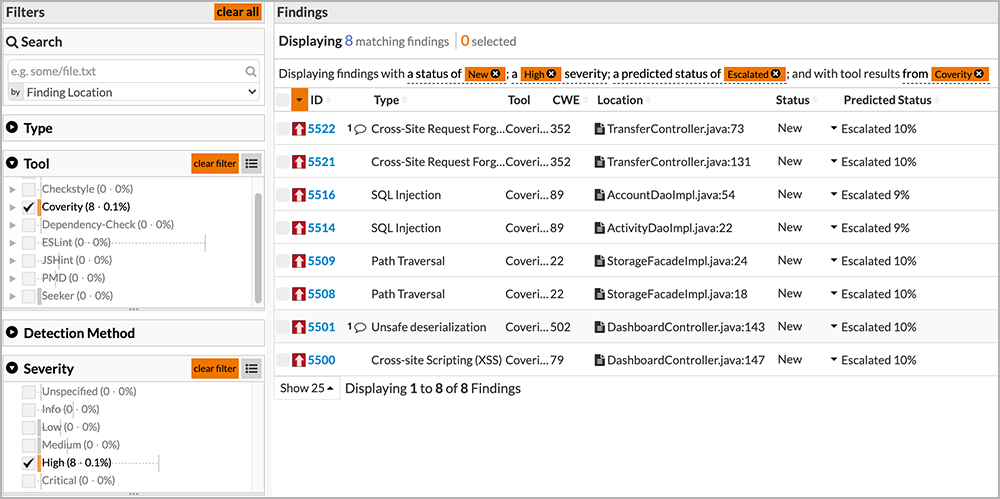Click high severity icon for finding 5521
The width and height of the screenshot is (1000, 499).
pyautogui.click(x=299, y=162)
